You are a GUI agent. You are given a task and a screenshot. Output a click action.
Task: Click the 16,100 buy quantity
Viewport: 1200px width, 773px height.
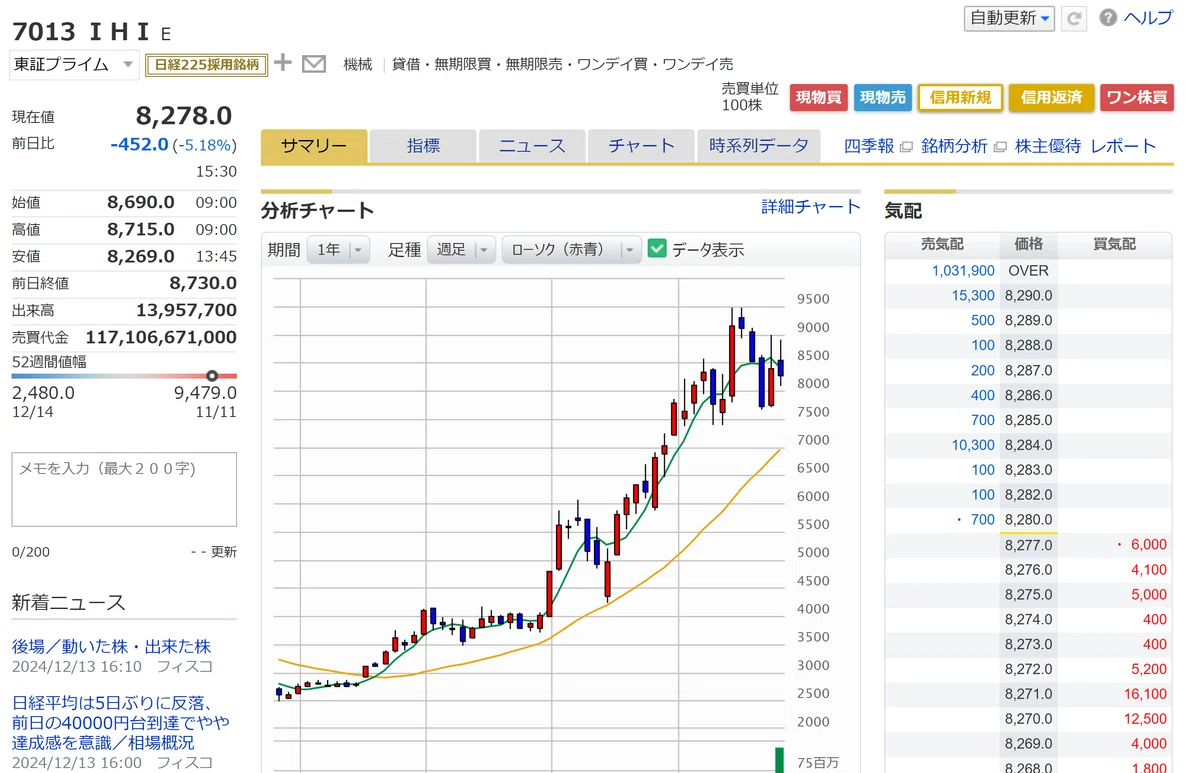(x=1145, y=694)
